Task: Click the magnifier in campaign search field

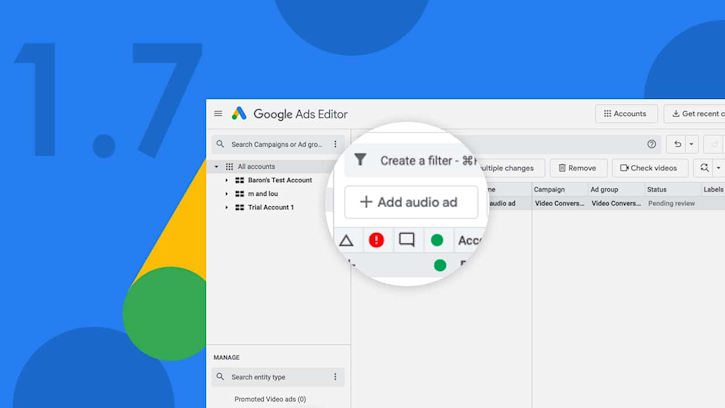Action: (220, 144)
